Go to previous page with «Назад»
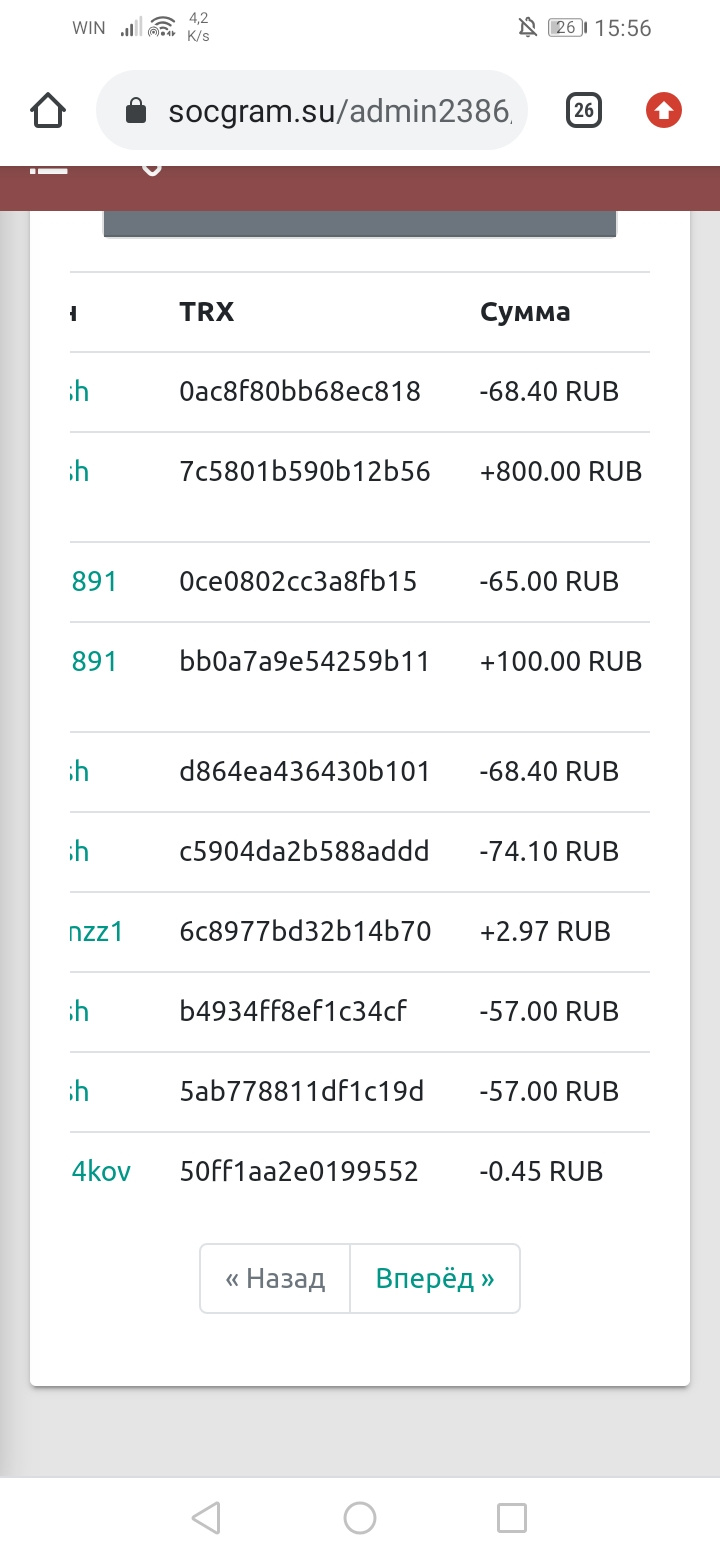The image size is (720, 1560). pos(275,1278)
